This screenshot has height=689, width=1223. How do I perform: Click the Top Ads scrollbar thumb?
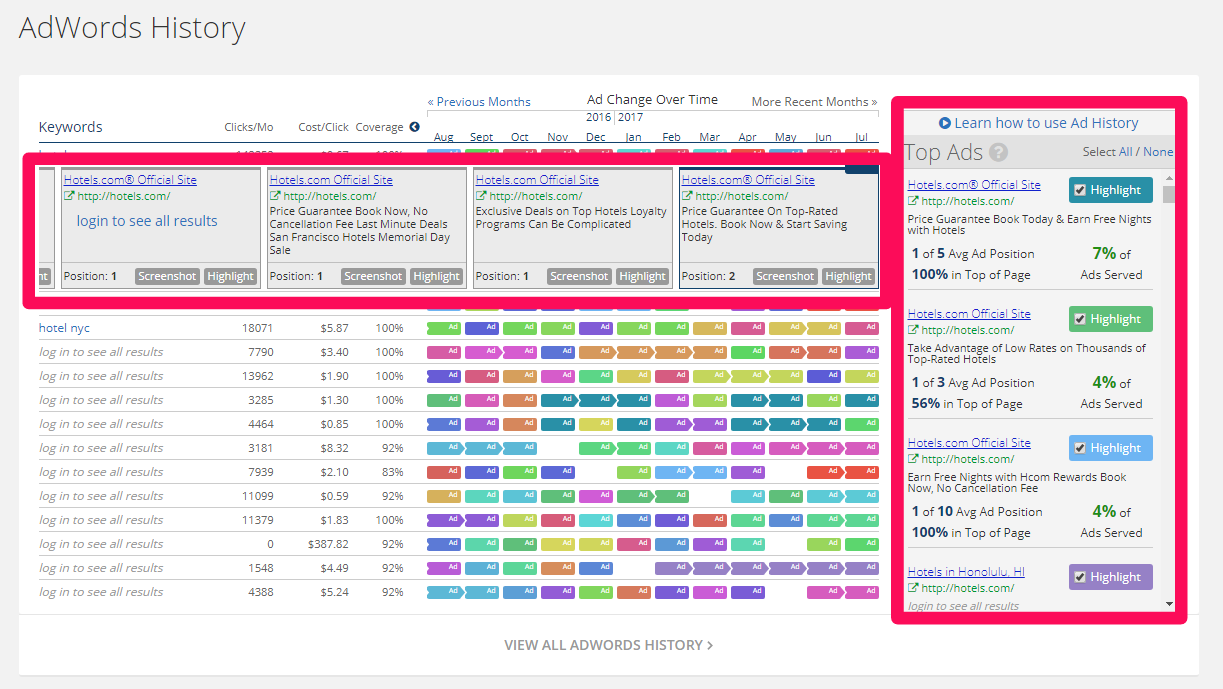(x=1169, y=194)
